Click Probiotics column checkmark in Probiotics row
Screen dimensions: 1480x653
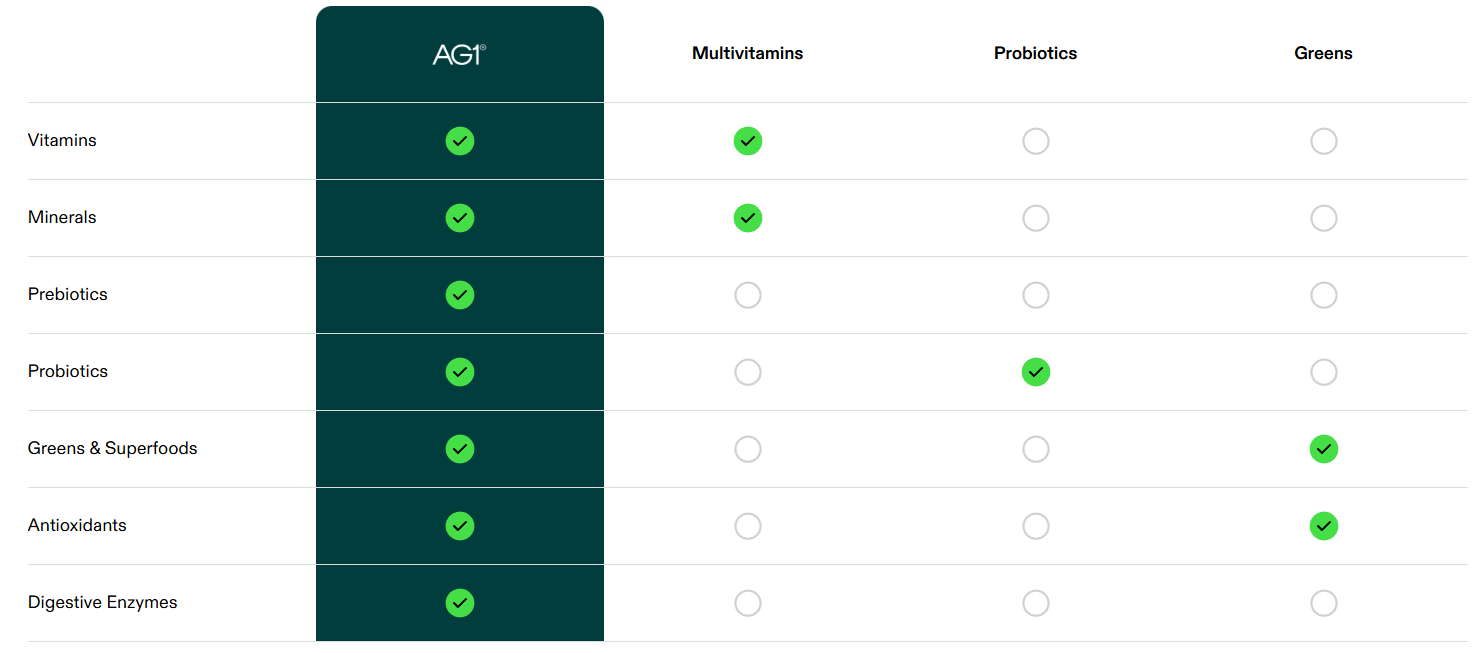[1036, 372]
